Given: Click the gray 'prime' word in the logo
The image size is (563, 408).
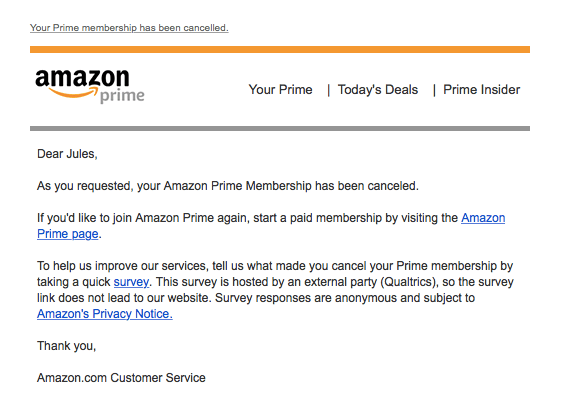Looking at the screenshot, I should coord(122,96).
